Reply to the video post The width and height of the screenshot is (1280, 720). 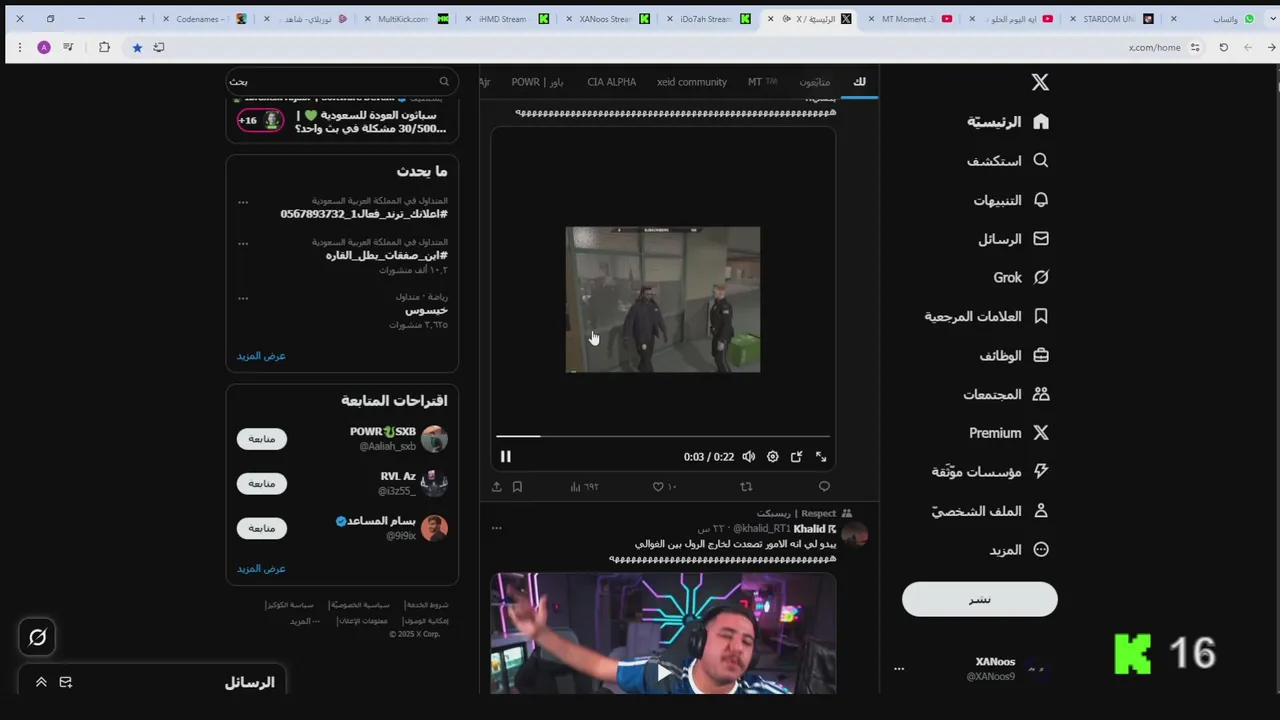point(824,487)
